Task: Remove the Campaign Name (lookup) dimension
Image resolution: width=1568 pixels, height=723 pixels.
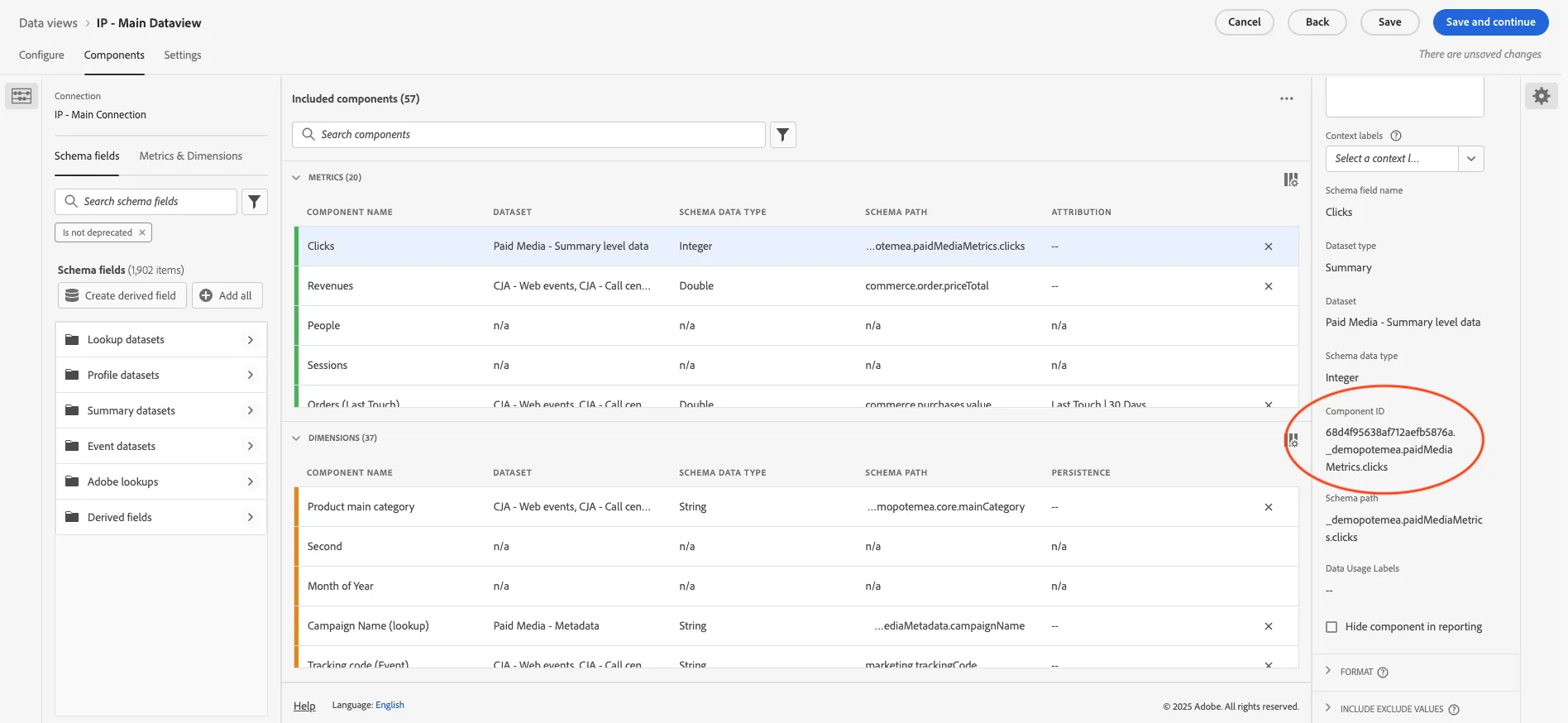Action: pos(1269,626)
